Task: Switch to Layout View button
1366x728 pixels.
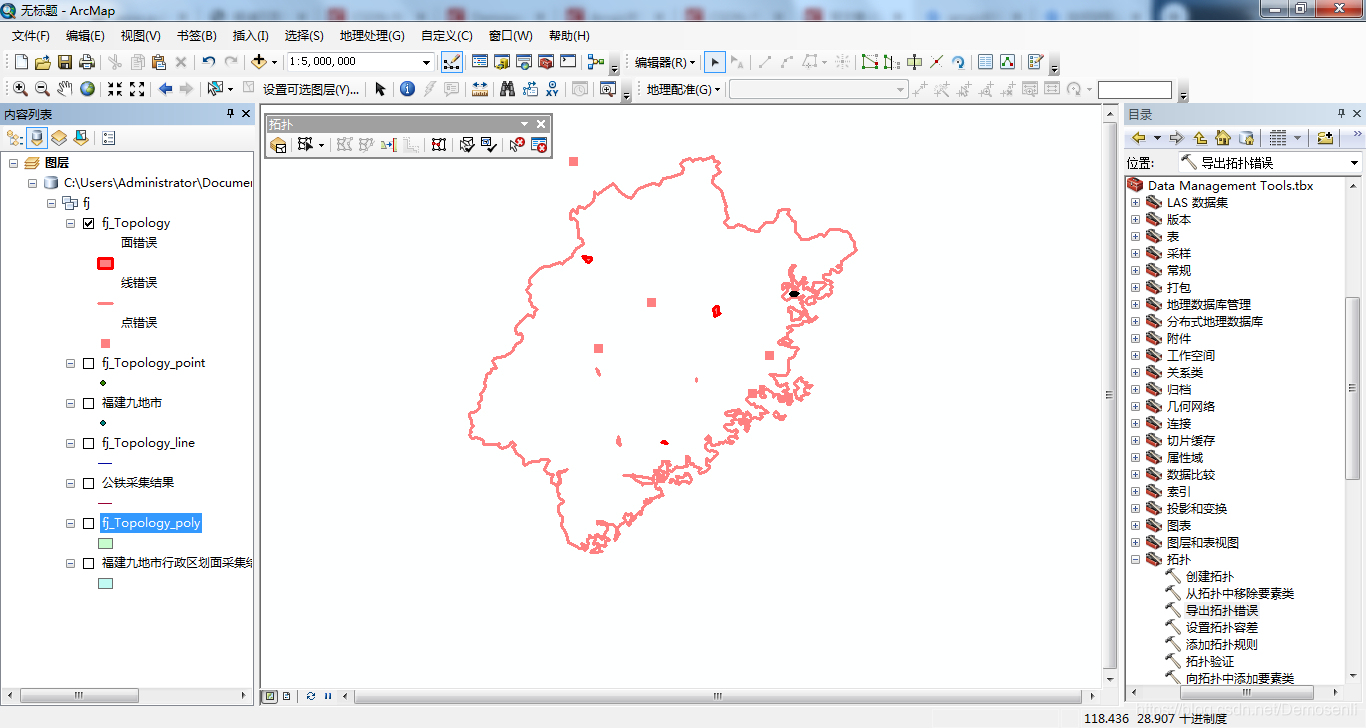Action: coord(286,696)
